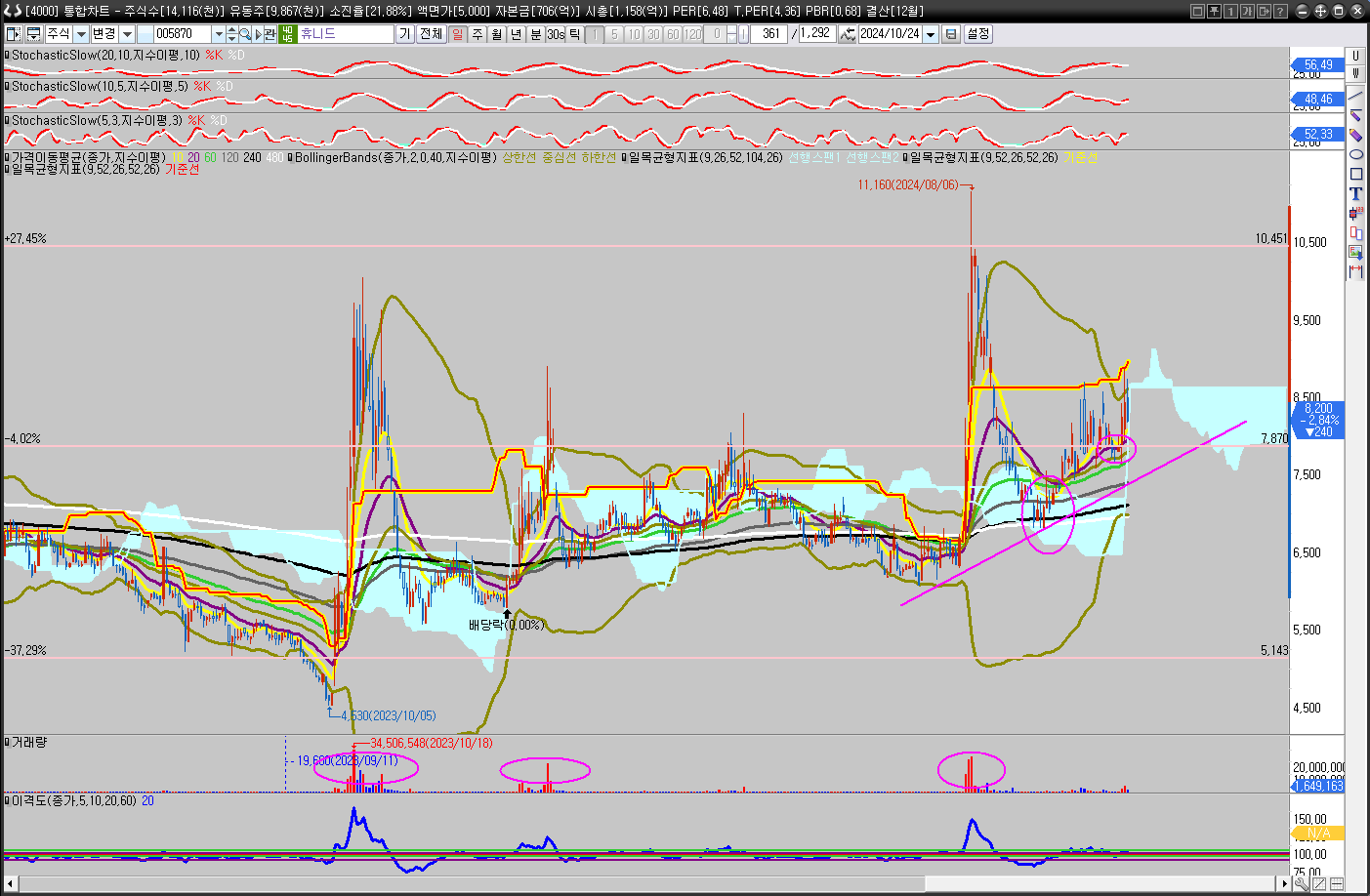Select the rectangle drawing tool
The image size is (1370, 896).
click(1355, 174)
